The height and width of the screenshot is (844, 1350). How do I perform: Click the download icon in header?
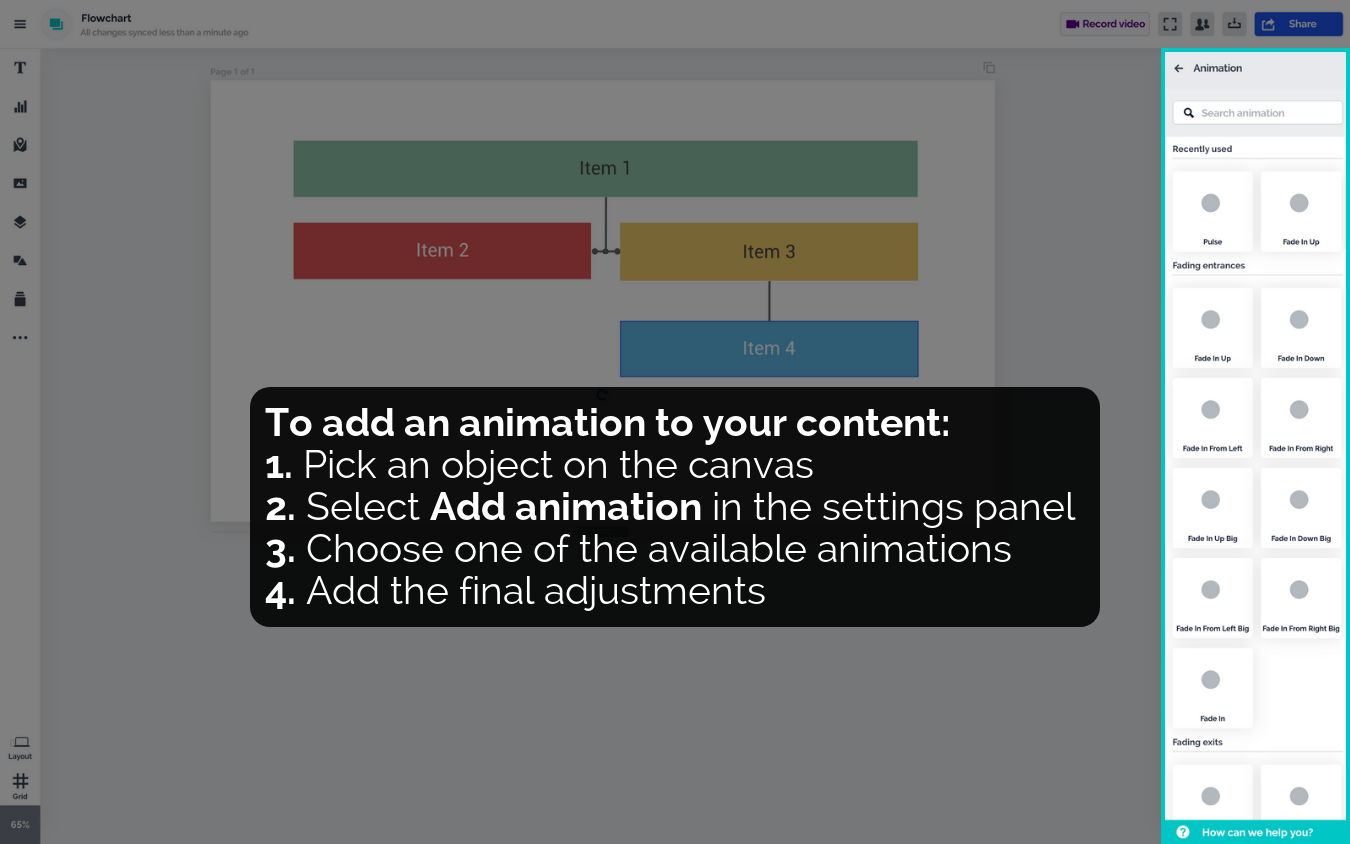point(1234,24)
